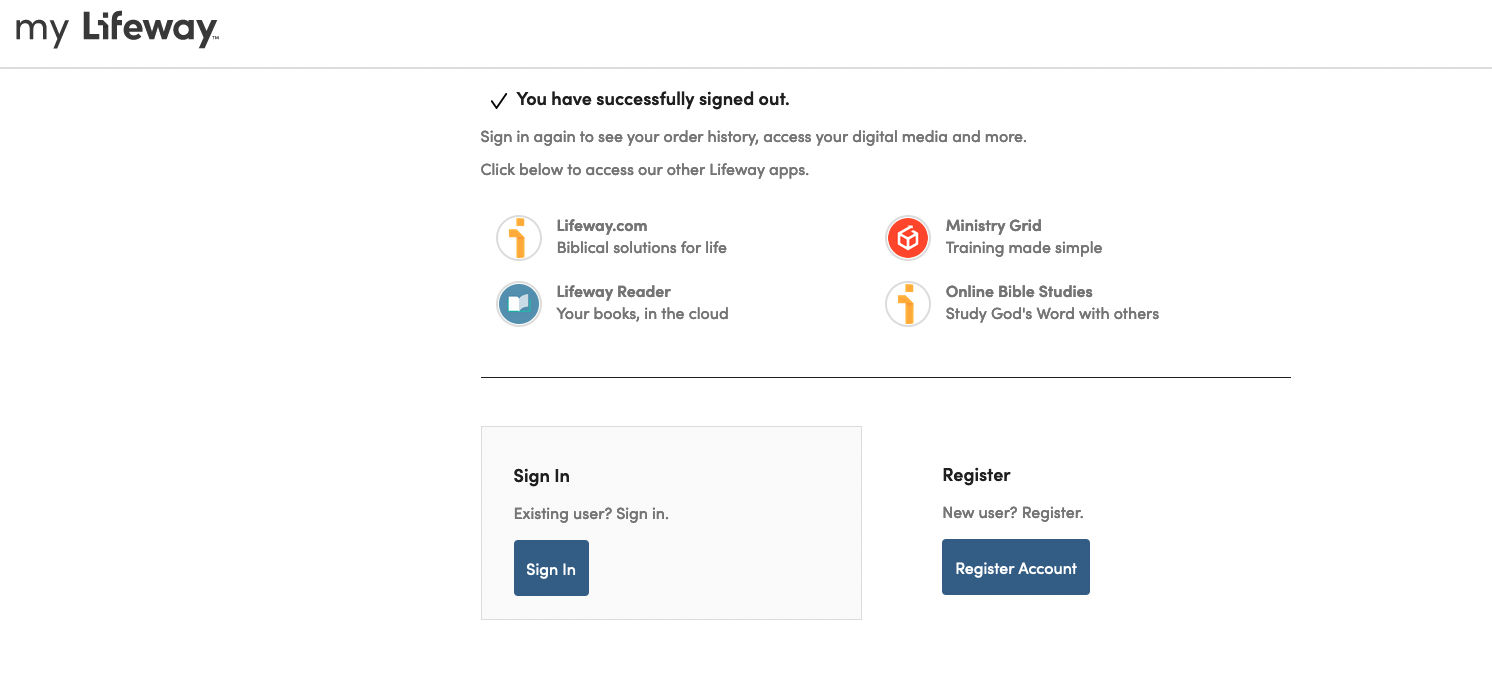The image size is (1492, 688).
Task: Click the Register heading
Action: [x=976, y=475]
